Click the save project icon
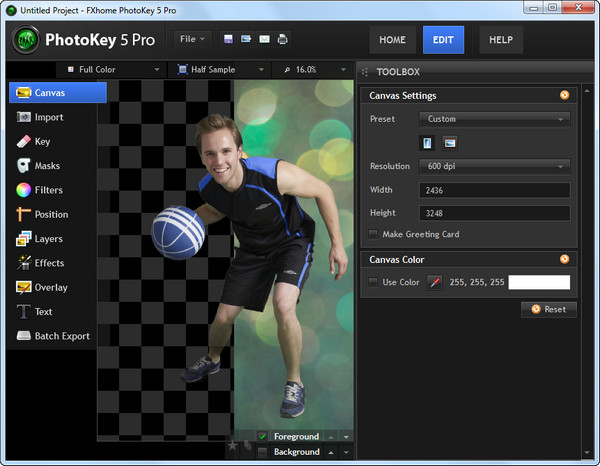This screenshot has width=600, height=466. click(229, 39)
